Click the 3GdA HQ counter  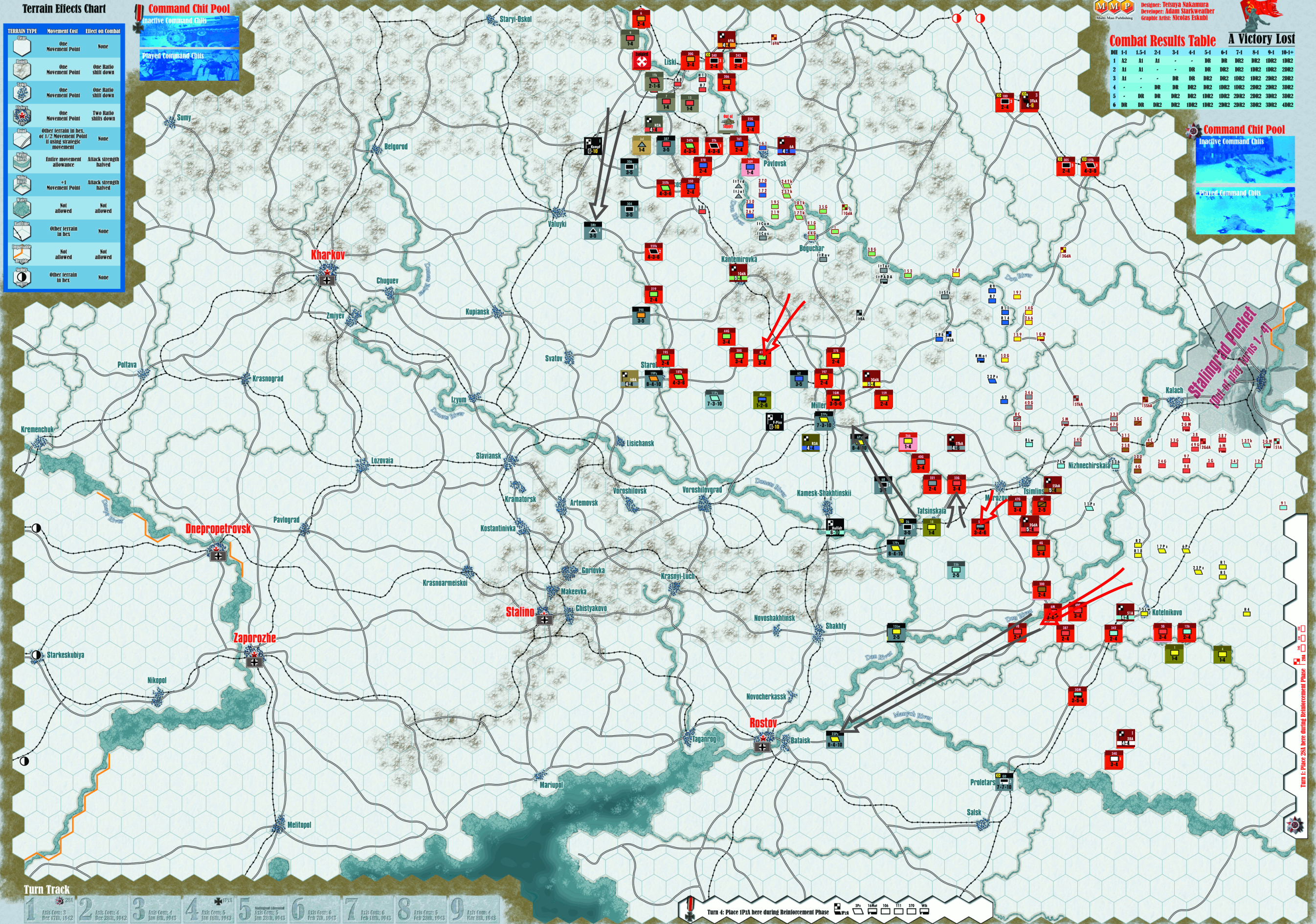871,379
